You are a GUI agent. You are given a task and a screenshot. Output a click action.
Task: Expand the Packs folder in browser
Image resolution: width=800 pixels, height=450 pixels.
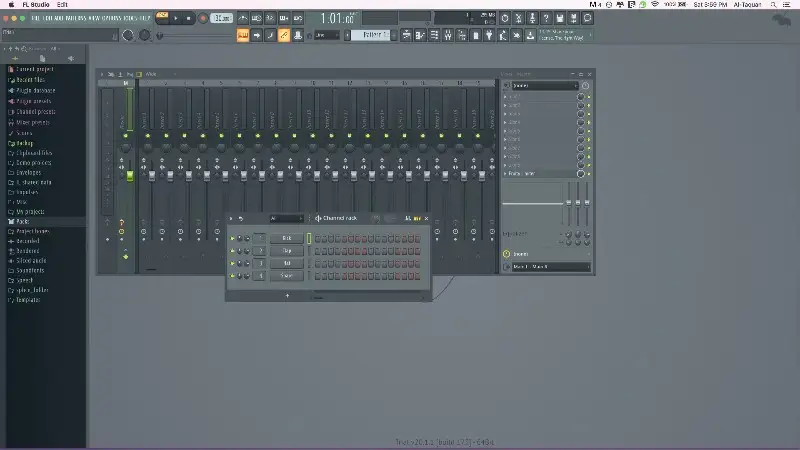tap(23, 221)
